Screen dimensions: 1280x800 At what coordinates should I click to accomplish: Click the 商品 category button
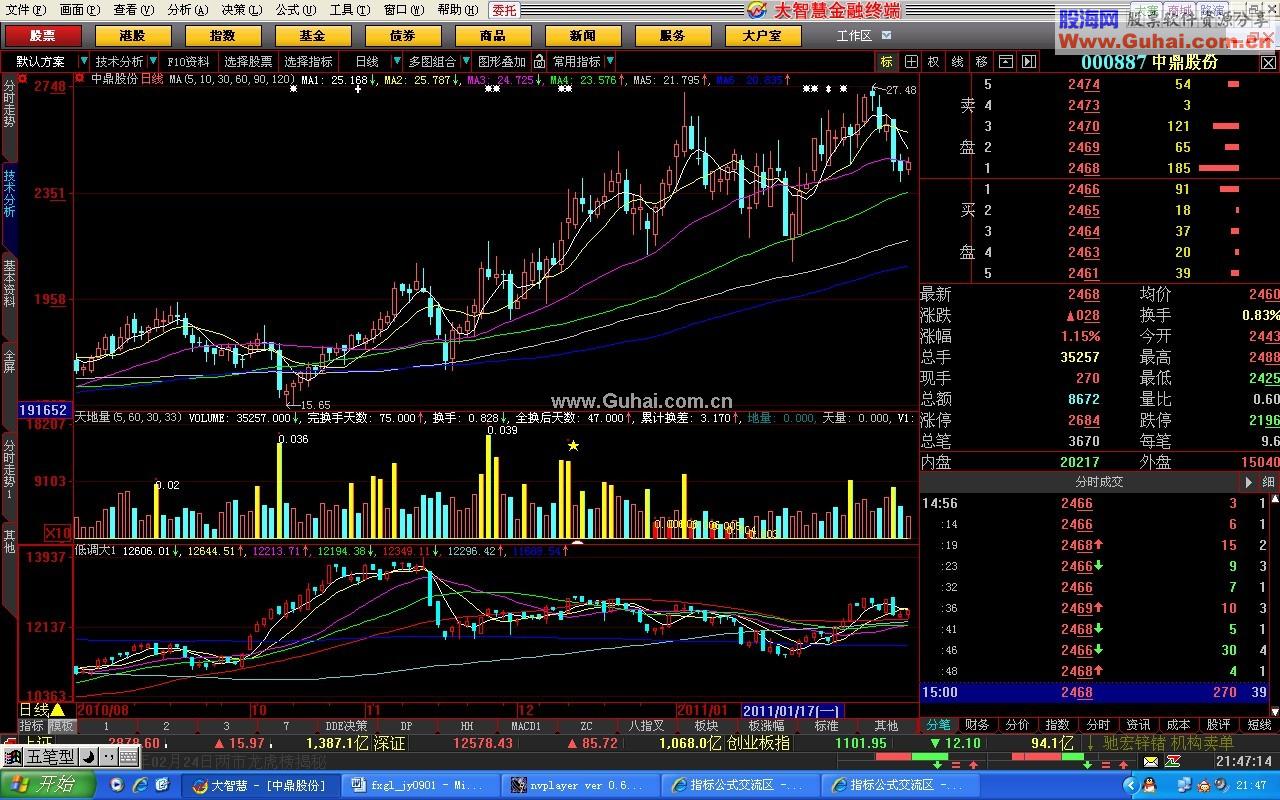click(x=493, y=35)
